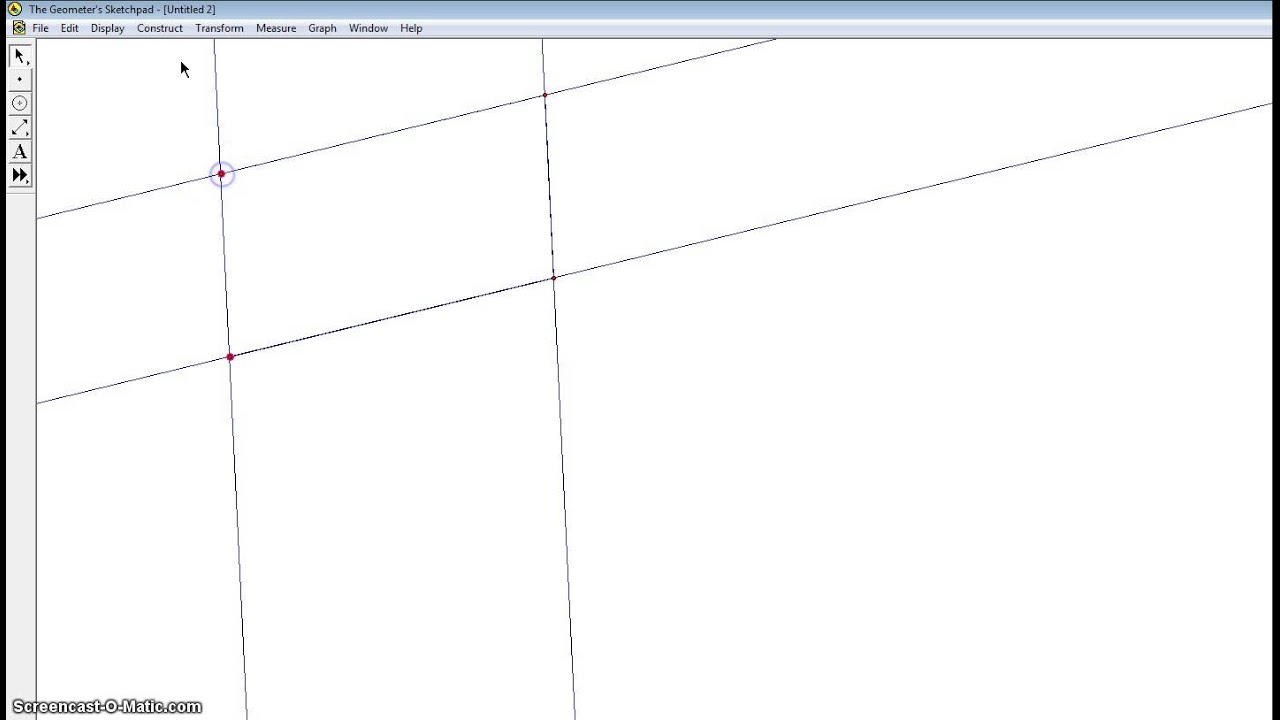Expand the Selection Arrow tool palette triangle
This screenshot has height=720, width=1280.
[x=27, y=62]
